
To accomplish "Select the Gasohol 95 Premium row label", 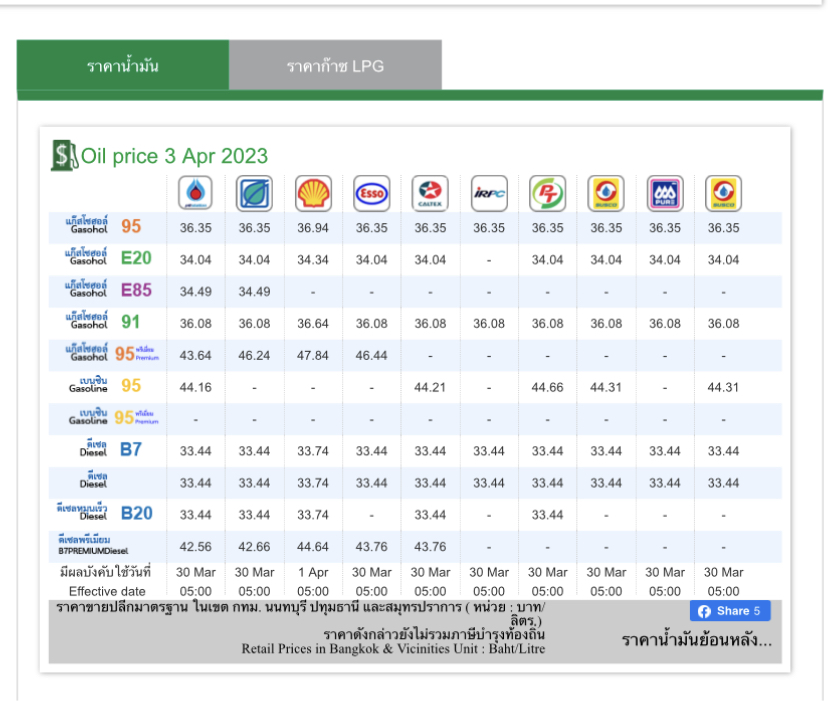I will point(112,353).
